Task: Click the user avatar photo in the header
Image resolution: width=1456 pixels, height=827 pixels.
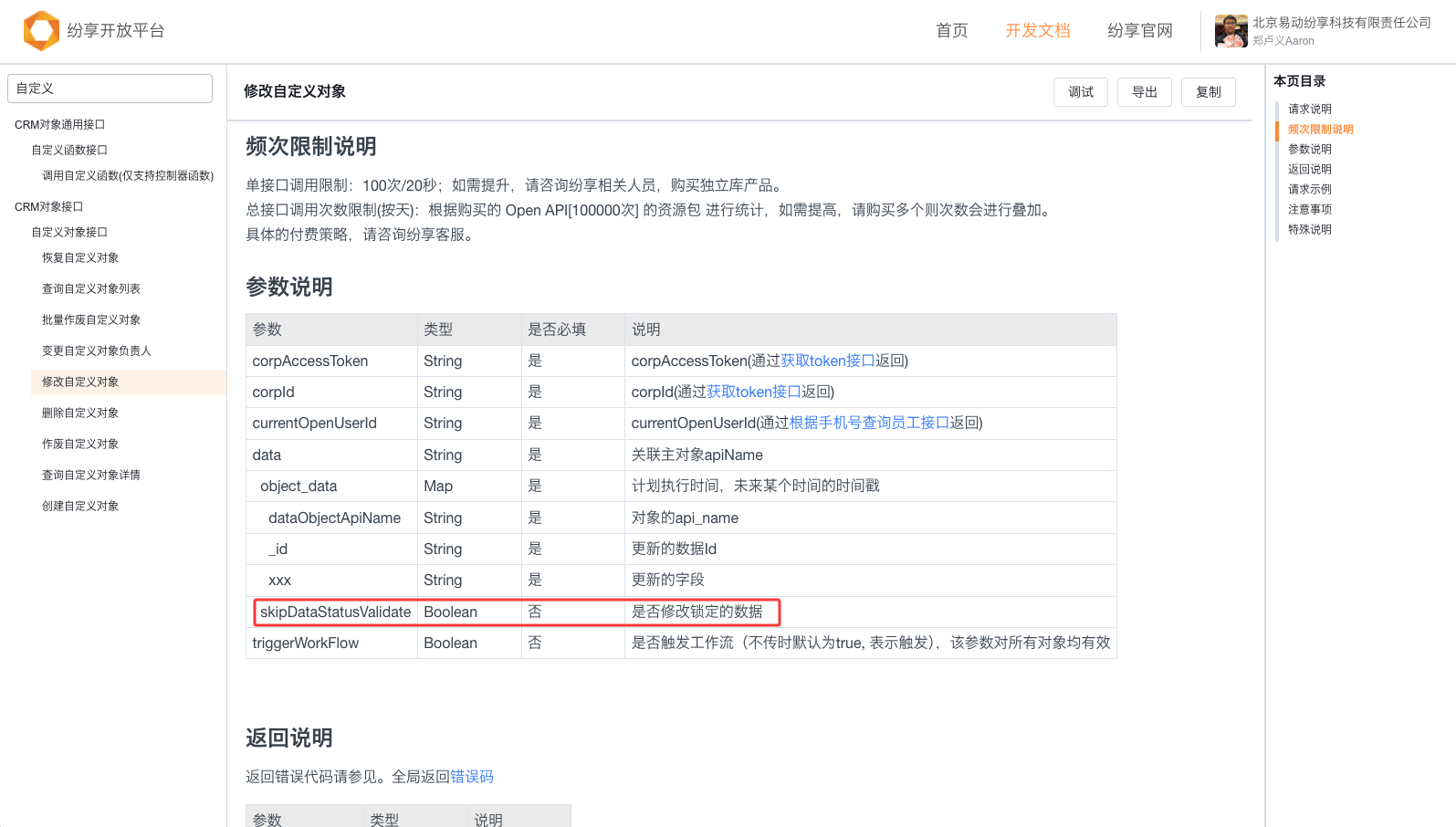Action: click(1231, 31)
